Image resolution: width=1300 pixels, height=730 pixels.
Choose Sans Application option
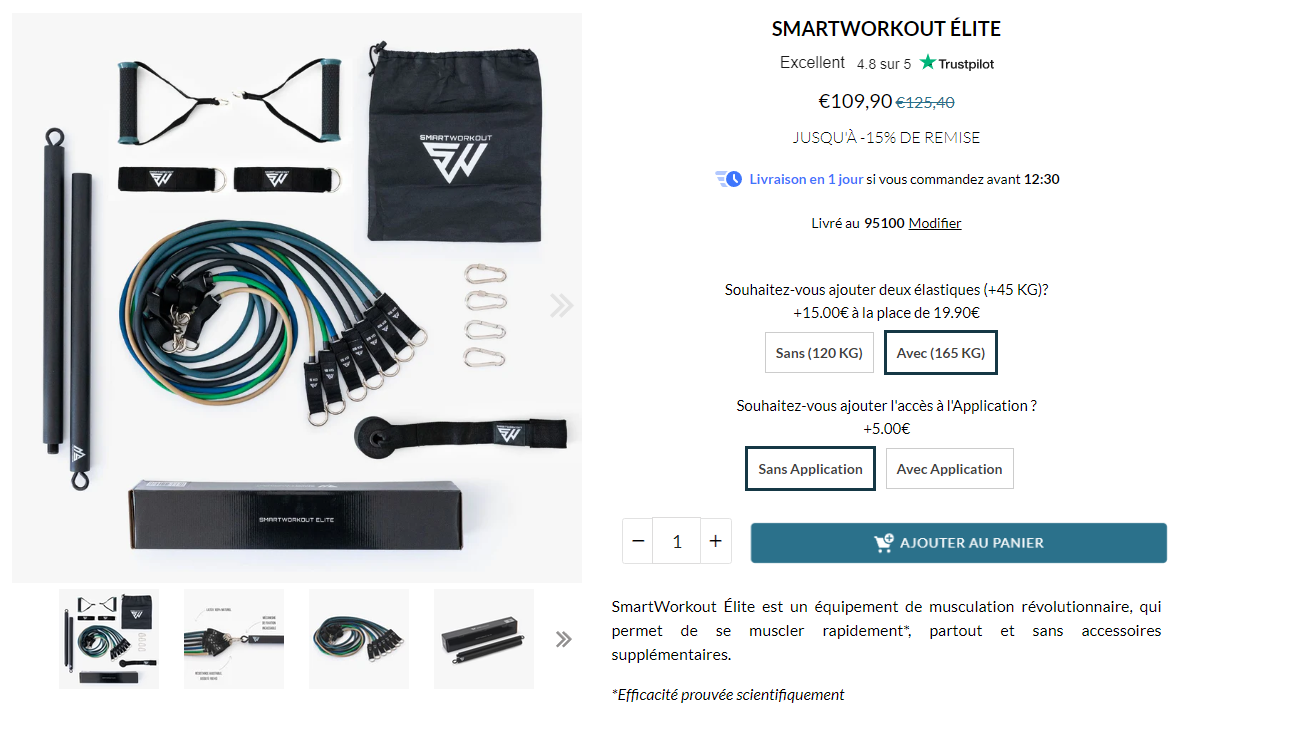click(x=810, y=469)
